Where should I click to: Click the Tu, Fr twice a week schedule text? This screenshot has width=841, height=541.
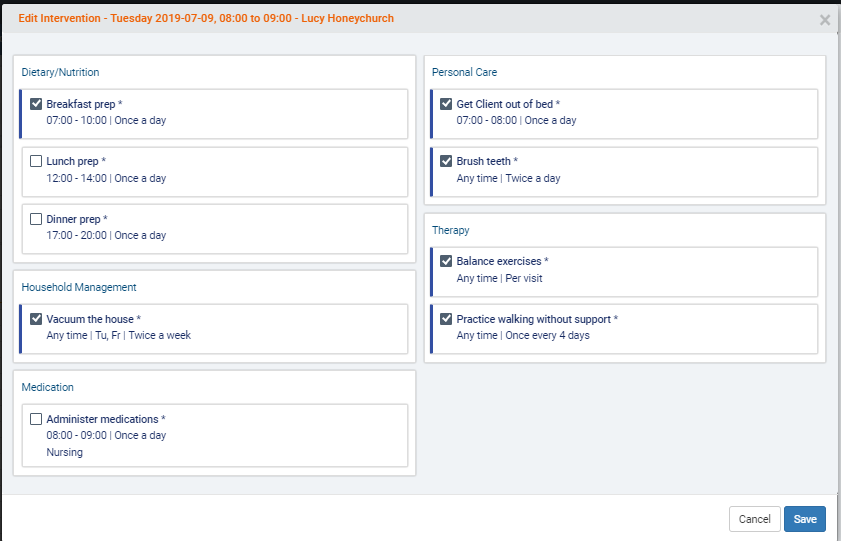143,336
